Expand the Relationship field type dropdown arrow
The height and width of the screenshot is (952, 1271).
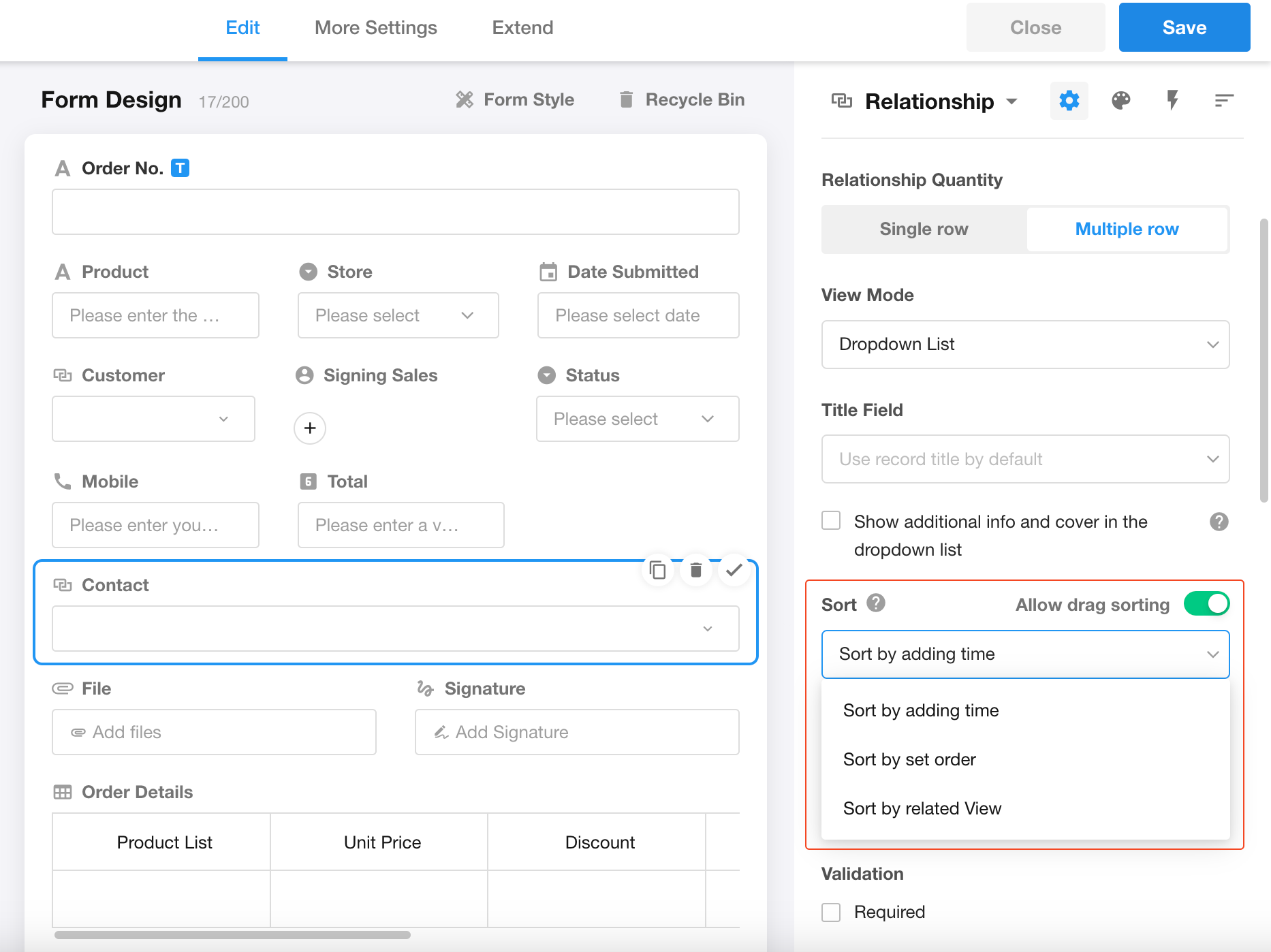coord(1011,101)
